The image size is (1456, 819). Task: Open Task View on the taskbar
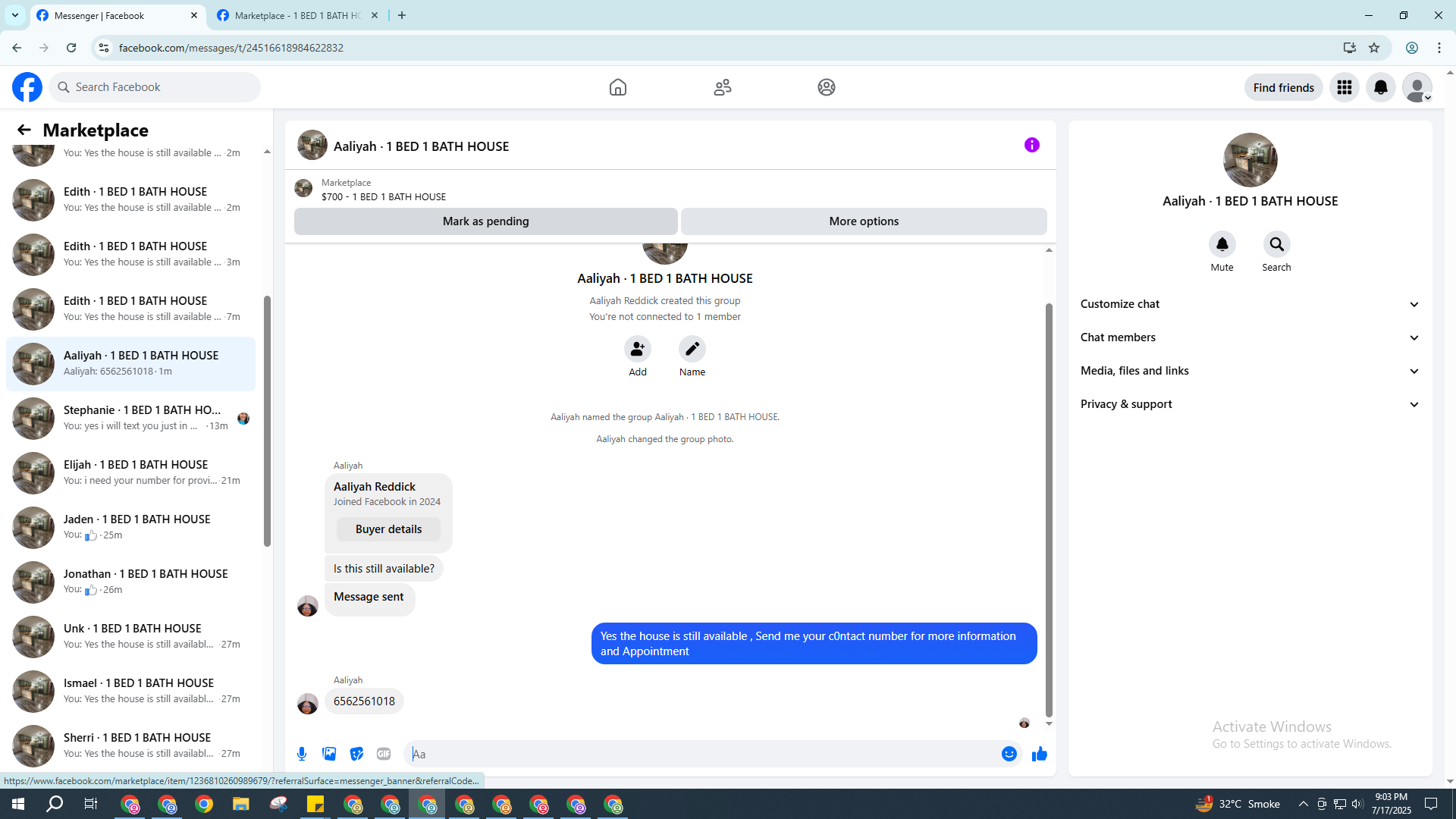(x=91, y=804)
